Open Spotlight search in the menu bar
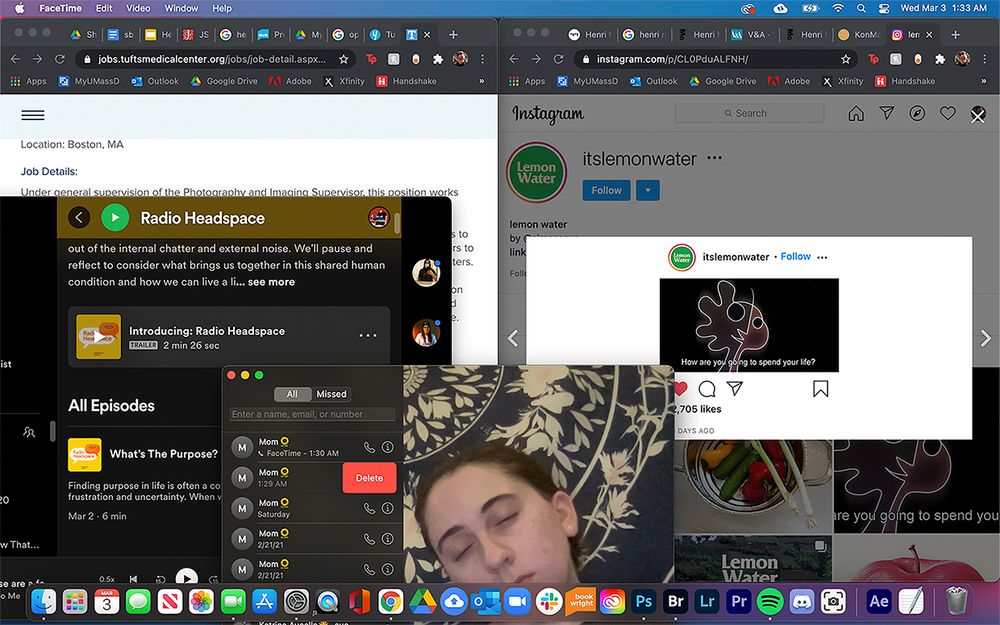This screenshot has width=1000, height=625. pyautogui.click(x=861, y=8)
